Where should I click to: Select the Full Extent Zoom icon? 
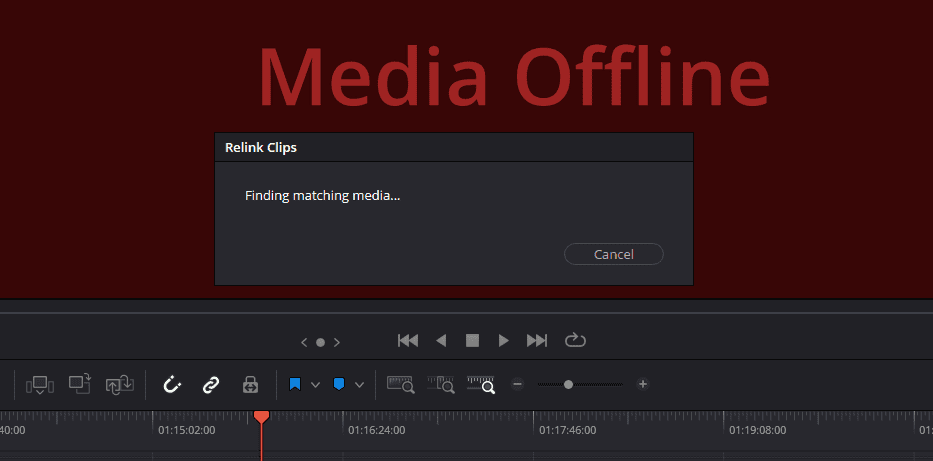[x=400, y=384]
